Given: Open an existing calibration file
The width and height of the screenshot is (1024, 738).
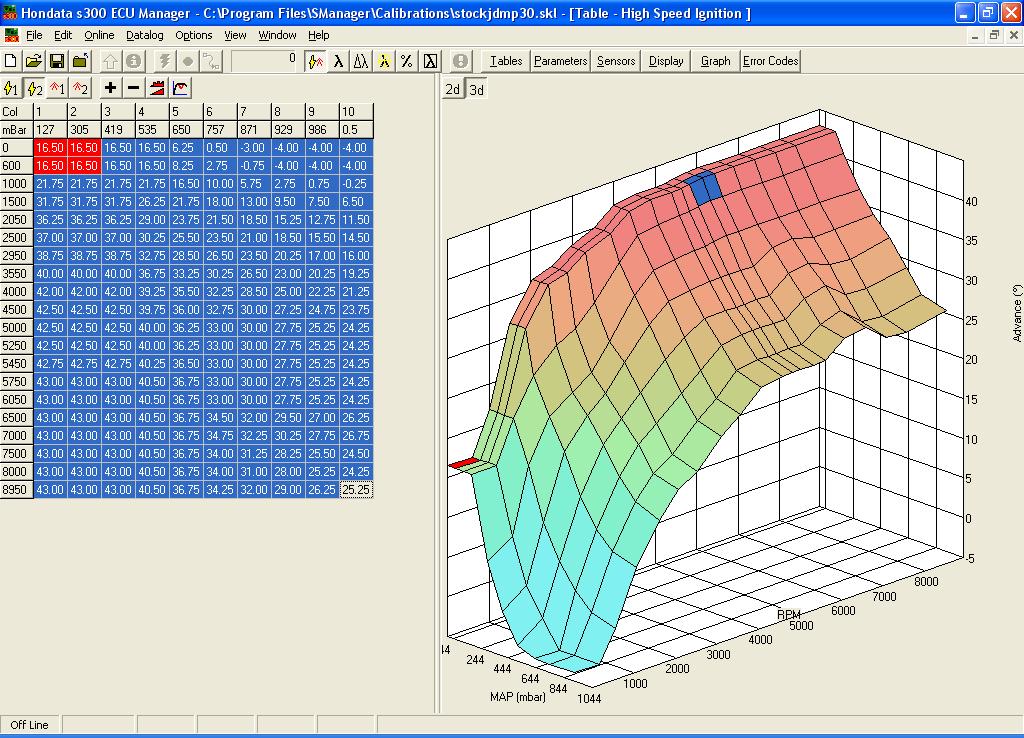Looking at the screenshot, I should (35, 61).
